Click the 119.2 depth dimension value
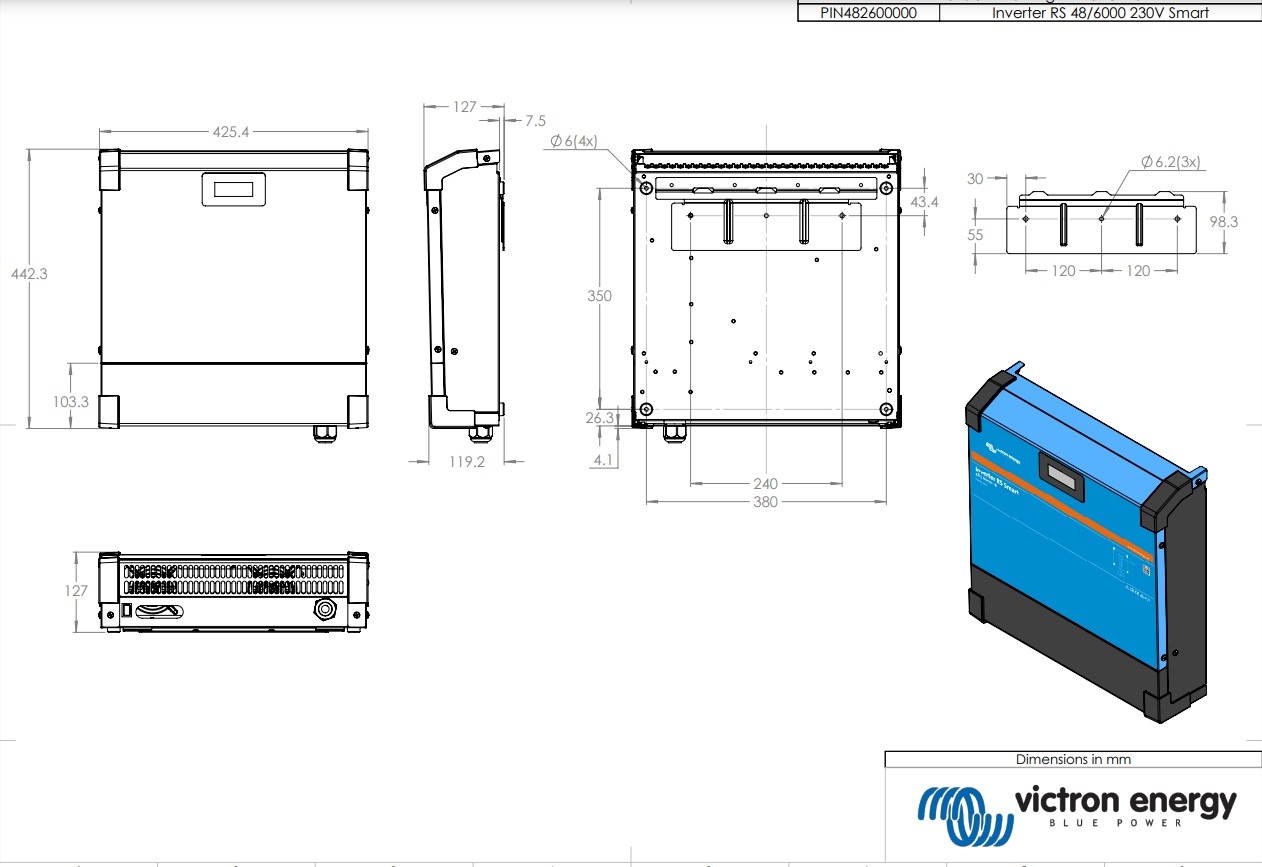Screen dimensions: 1262x867 pos(466,462)
